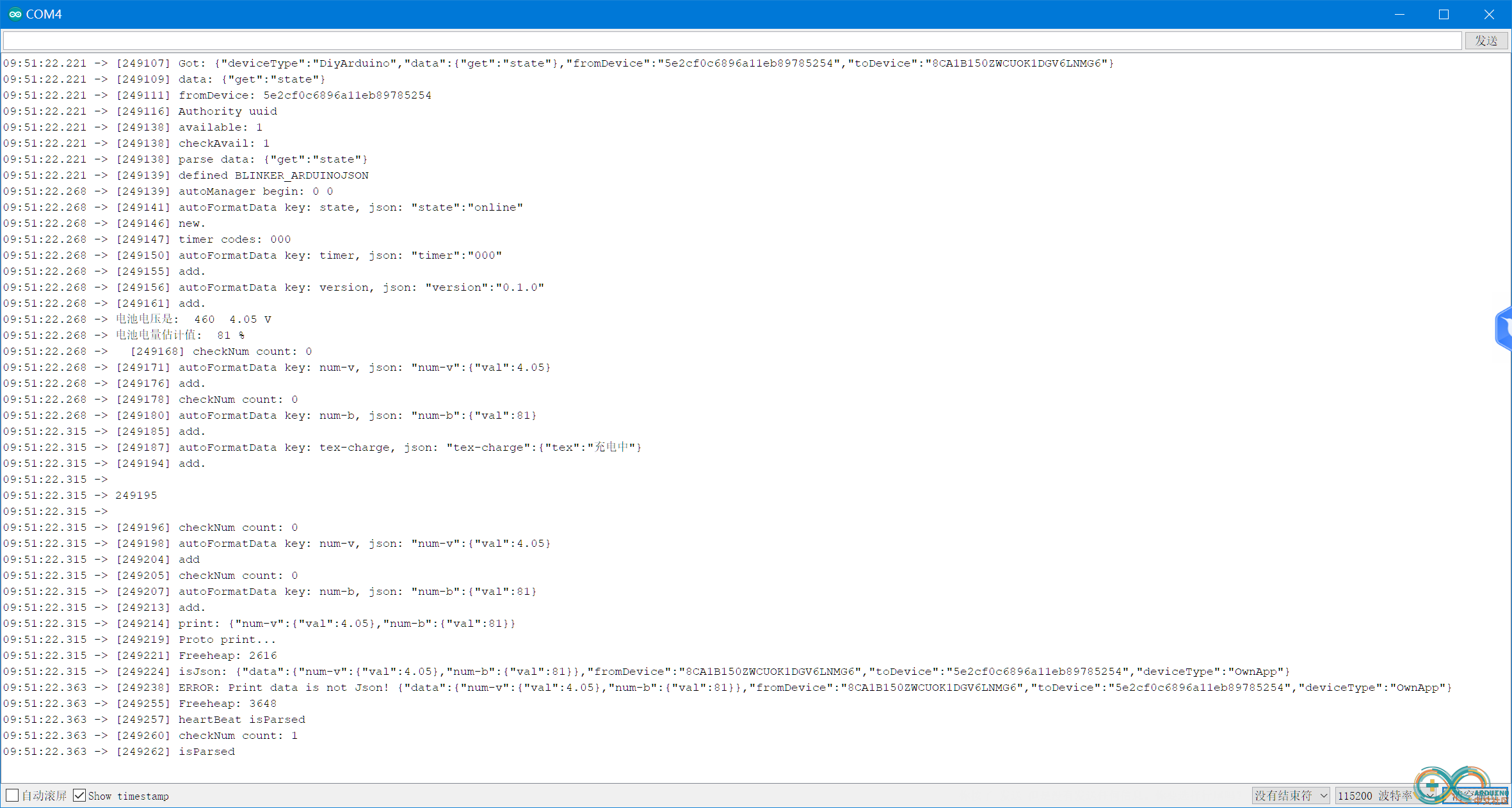The image size is (1512, 808).
Task: Open the 没有结束符 line ending dropdown
Action: pos(1291,795)
